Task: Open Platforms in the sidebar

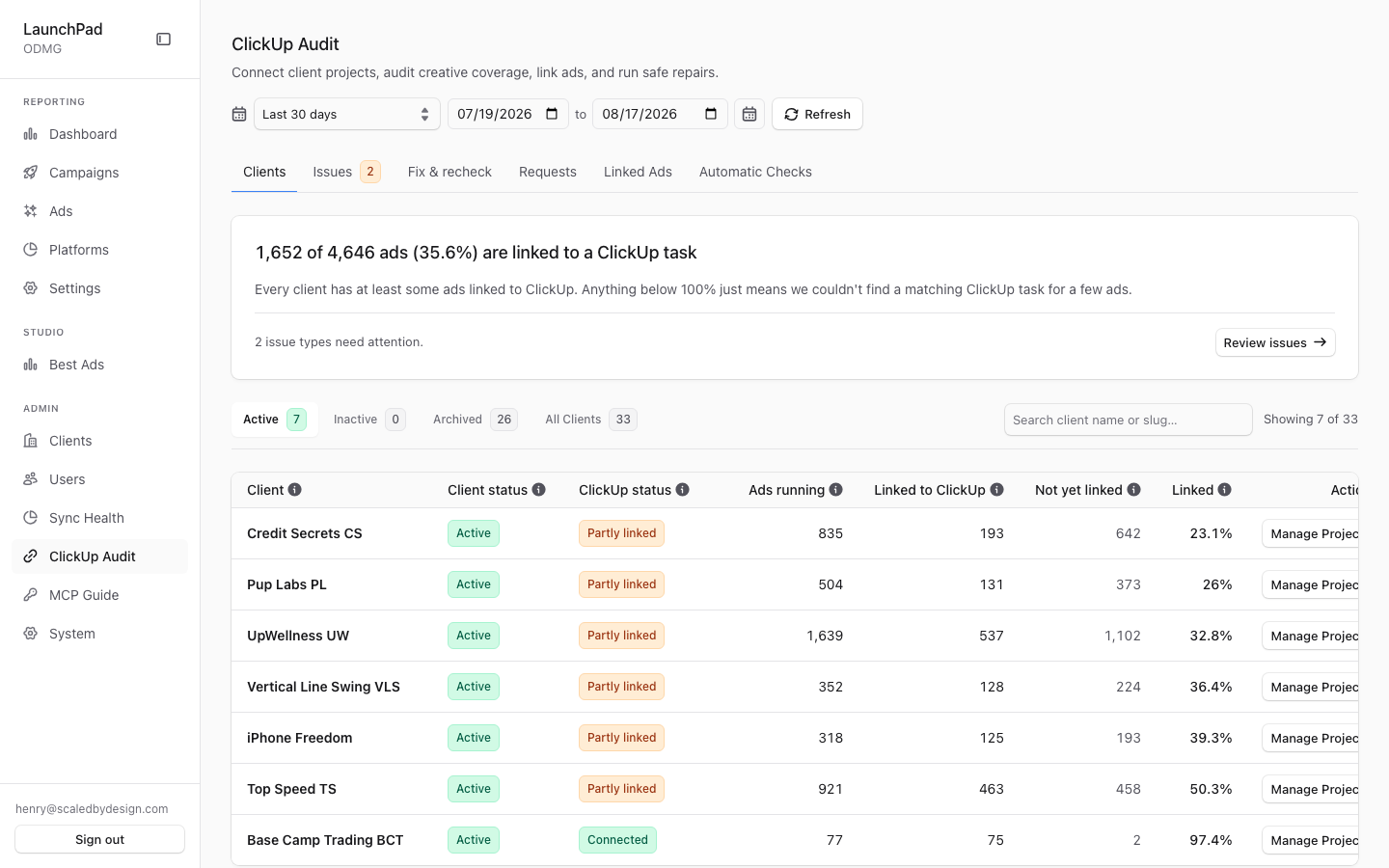Action: click(99, 250)
